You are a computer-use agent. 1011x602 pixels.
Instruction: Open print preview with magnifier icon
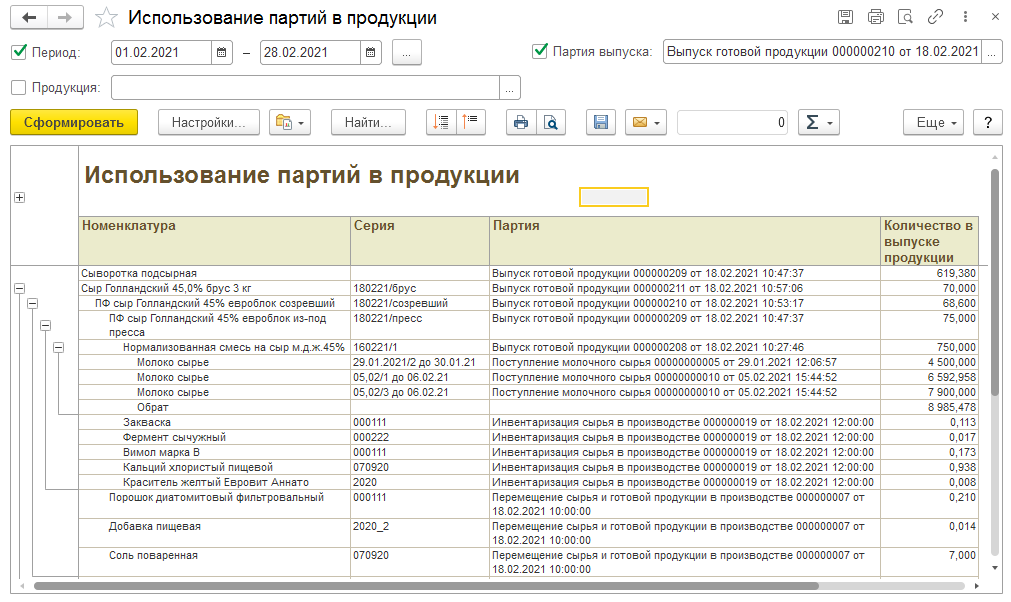(550, 122)
